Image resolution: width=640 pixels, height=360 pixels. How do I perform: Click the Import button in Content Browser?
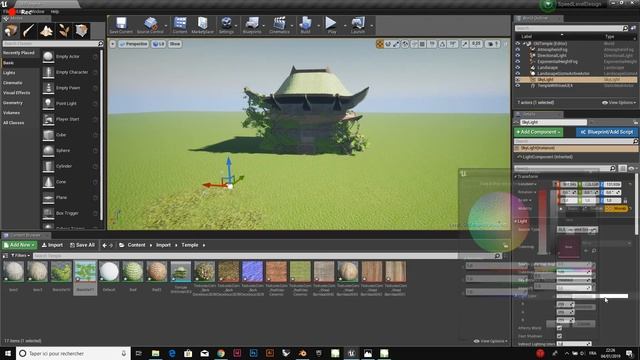tap(52, 245)
